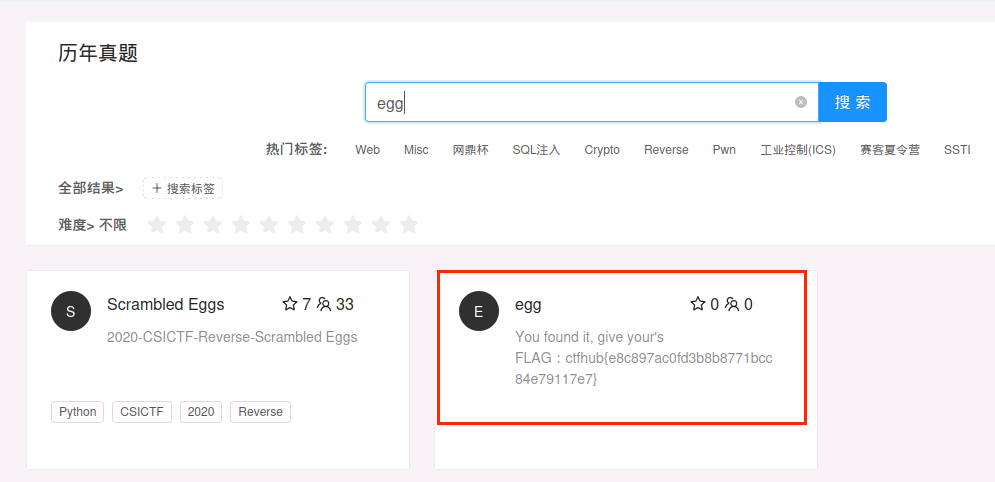Select the Crypto hot tag

(x=602, y=150)
